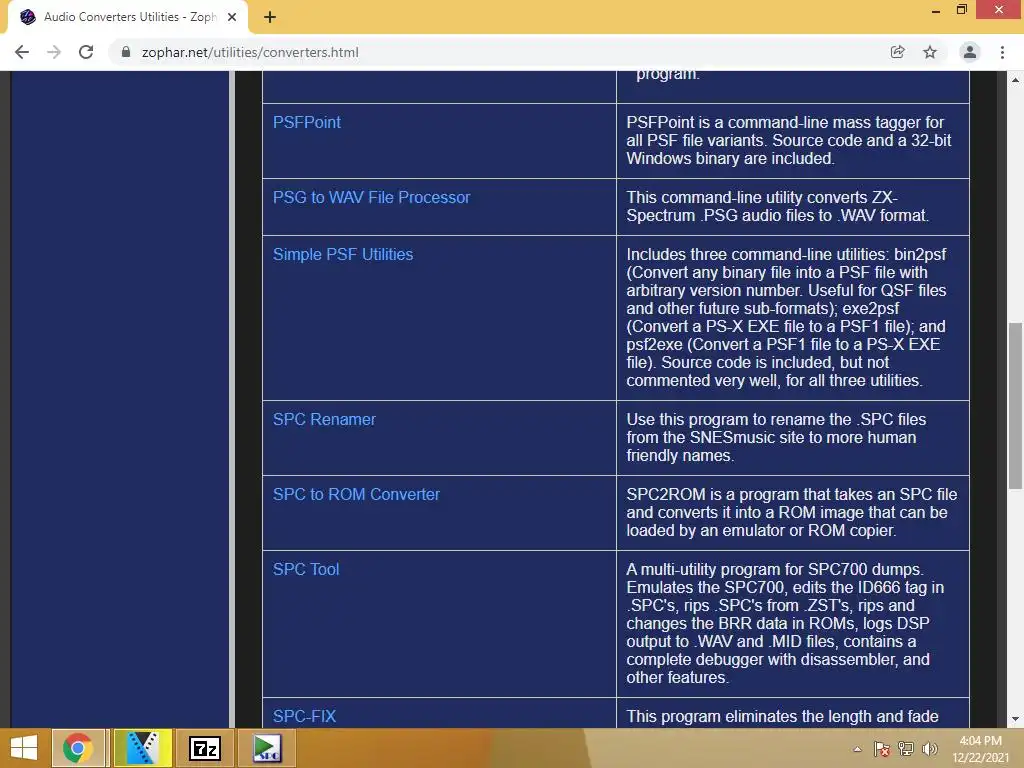1024x768 pixels.
Task: Click the SPC2ROM description text
Action: [792, 513]
